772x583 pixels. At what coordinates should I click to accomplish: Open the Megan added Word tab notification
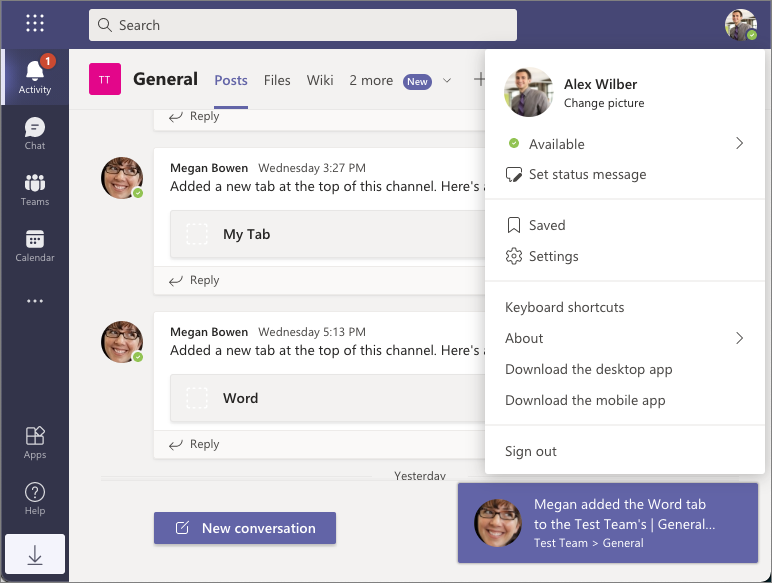point(608,523)
